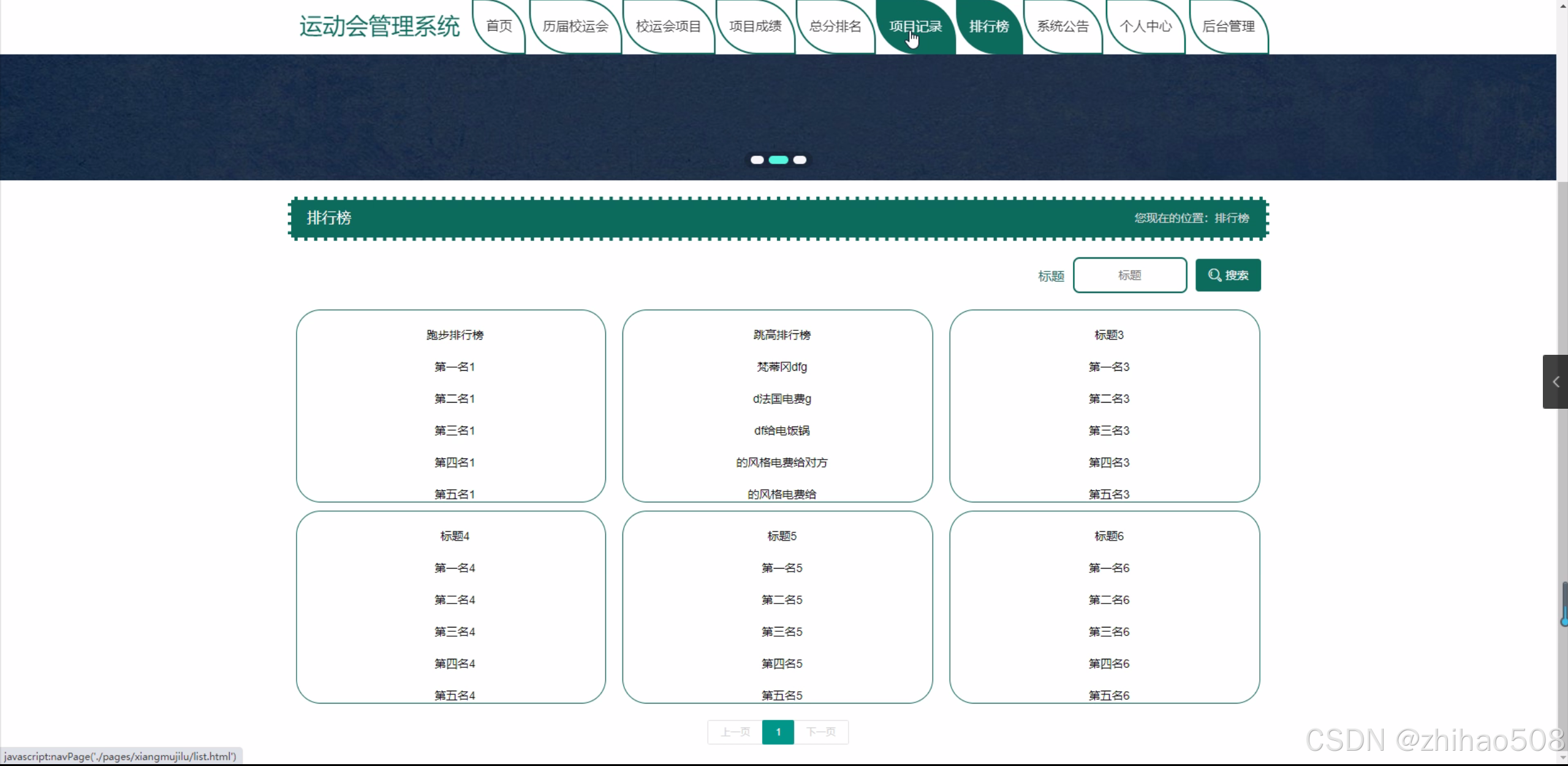Click the 下一页 pagination button
Viewport: 1568px width, 766px height.
[x=820, y=732]
